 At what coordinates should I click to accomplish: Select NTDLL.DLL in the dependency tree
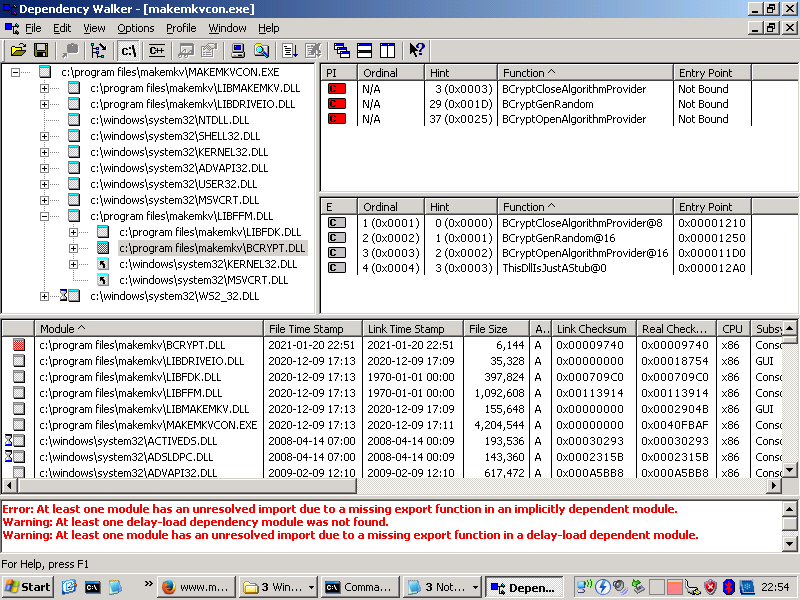coord(169,120)
